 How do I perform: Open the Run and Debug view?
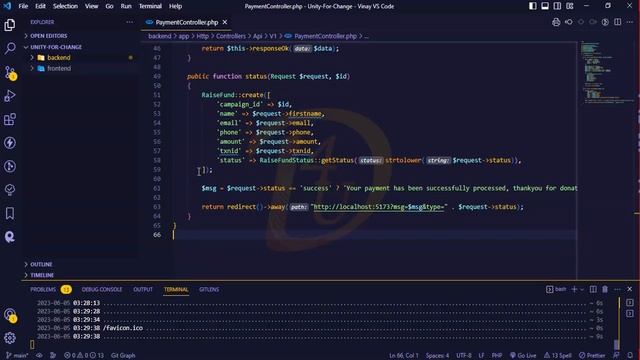[x=10, y=96]
